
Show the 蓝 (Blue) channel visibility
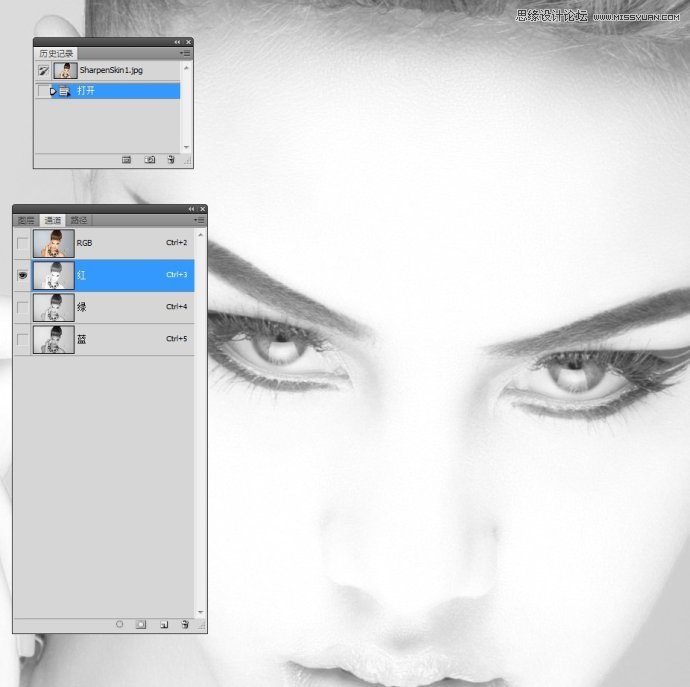22,339
